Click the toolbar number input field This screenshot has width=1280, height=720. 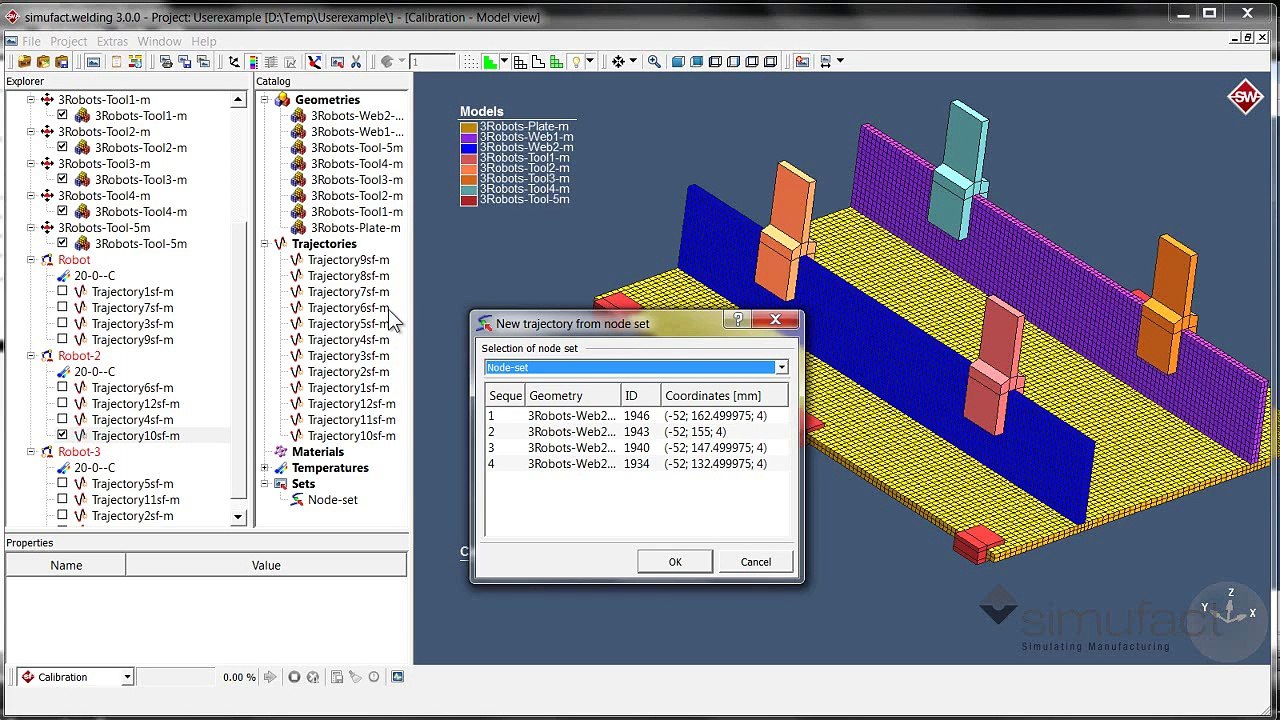[x=432, y=62]
